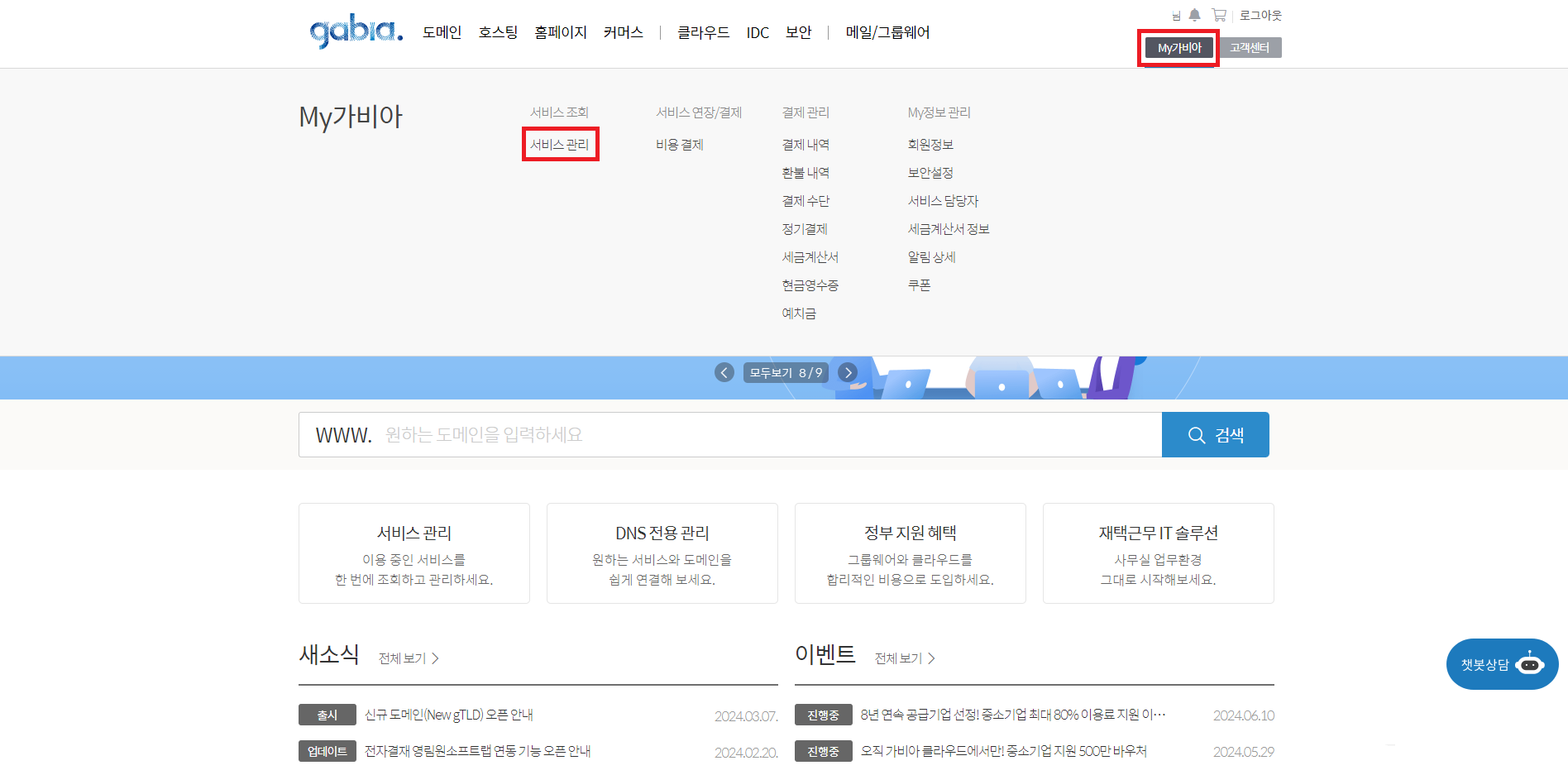The width and height of the screenshot is (1568, 775).
Task: Open the 서비스 관리 card
Action: [x=414, y=553]
